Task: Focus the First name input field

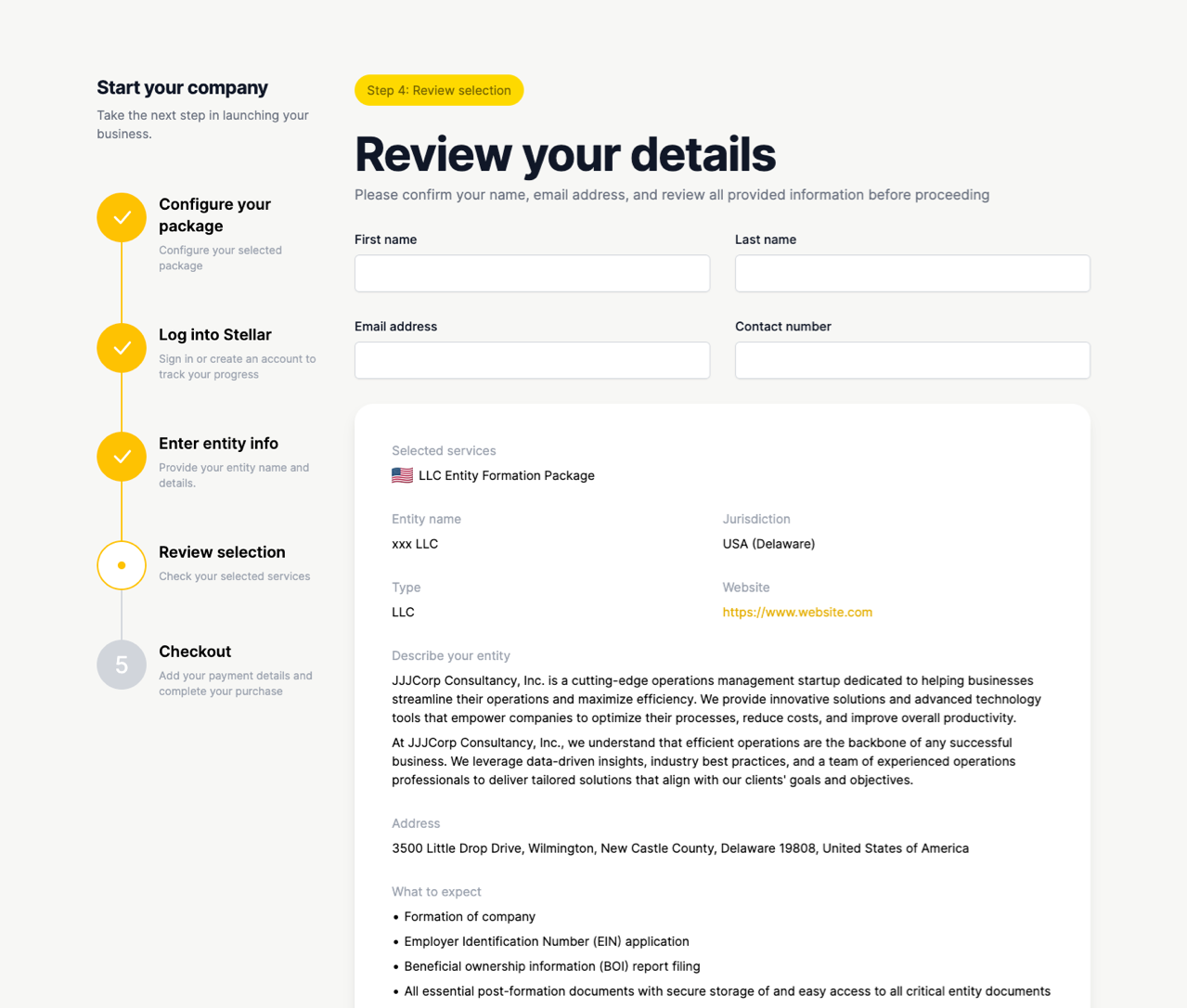Action: [x=532, y=274]
